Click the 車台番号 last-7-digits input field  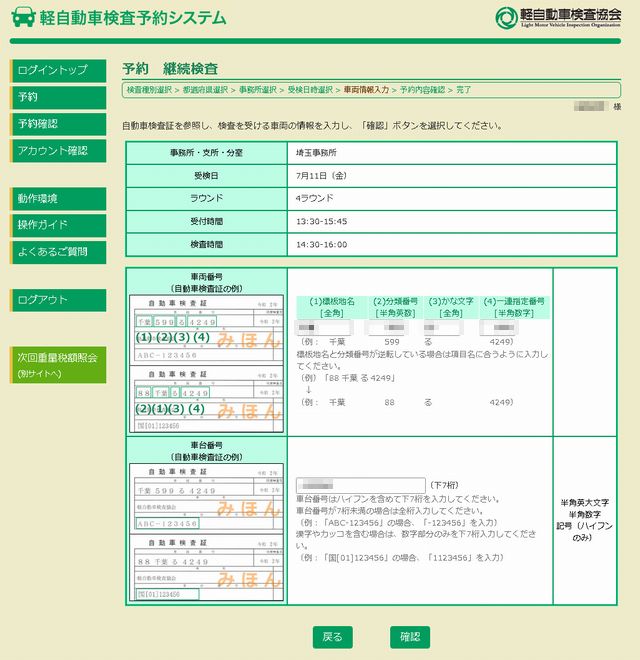click(x=360, y=485)
